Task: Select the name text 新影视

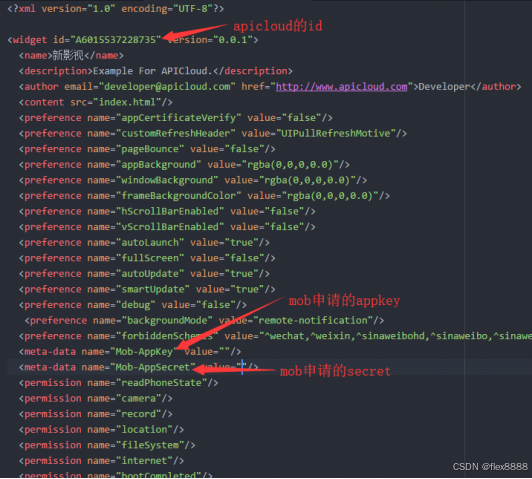Action: 68,55
